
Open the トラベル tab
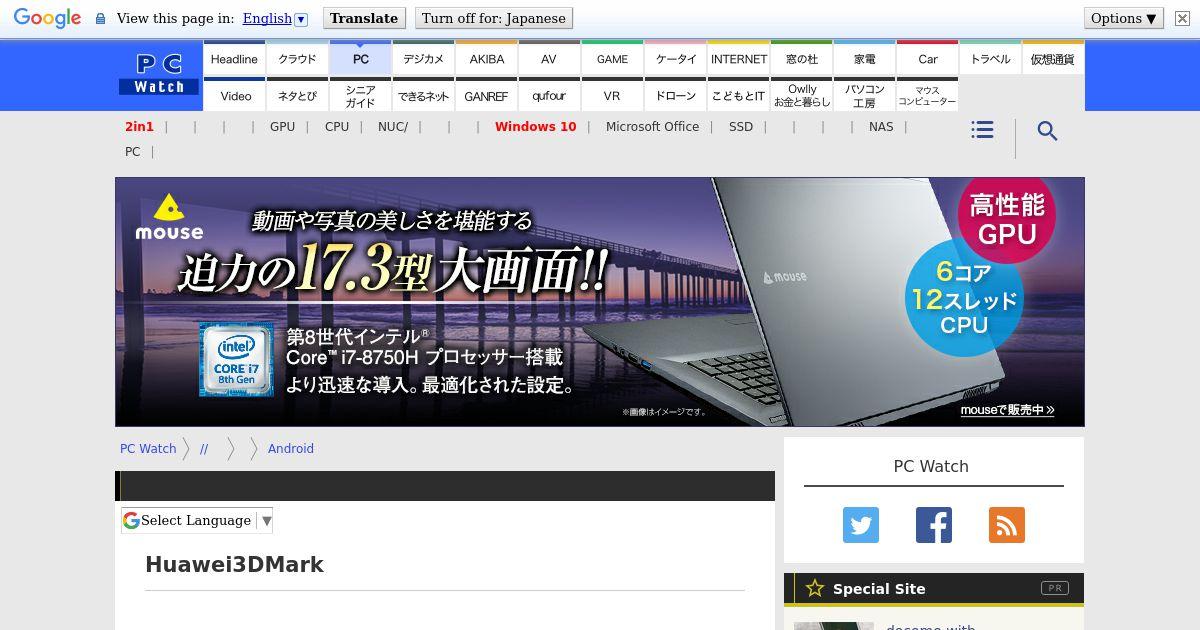click(990, 58)
